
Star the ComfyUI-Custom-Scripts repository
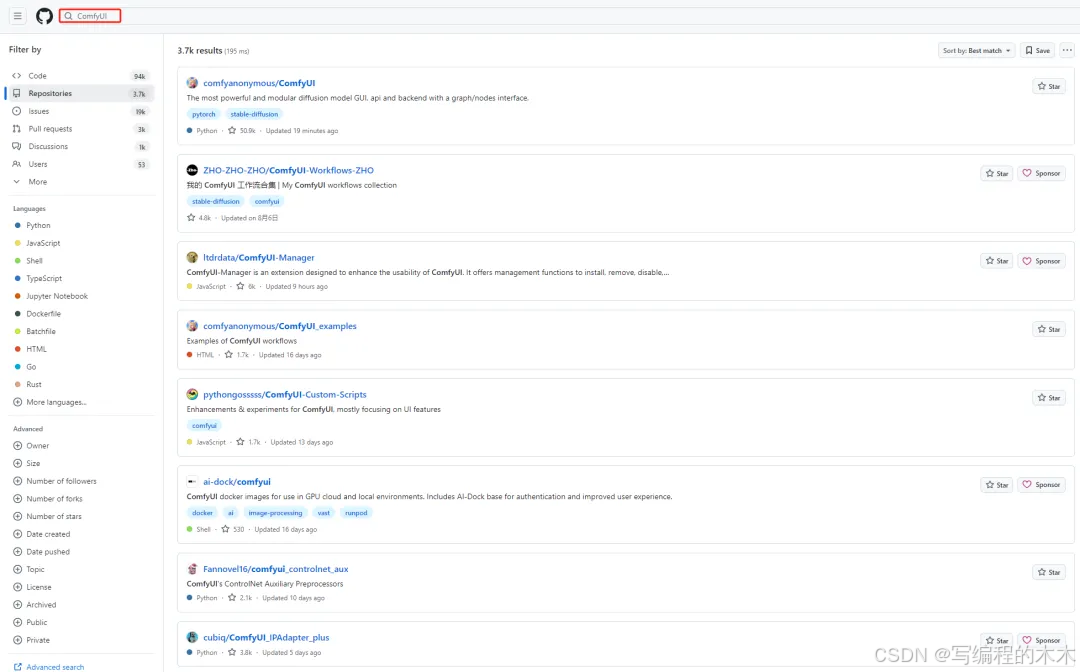(1049, 398)
